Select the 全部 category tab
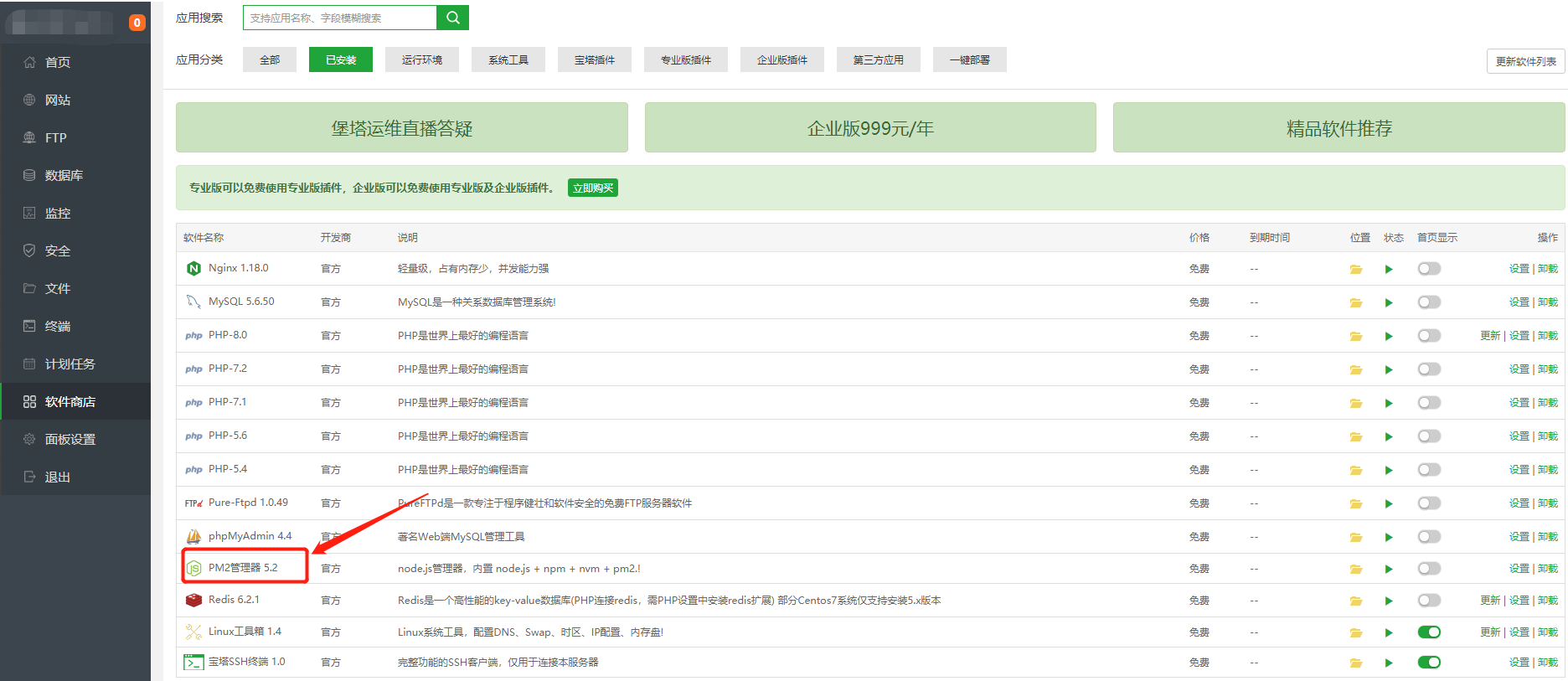This screenshot has height=681, width=1568. 270,59
